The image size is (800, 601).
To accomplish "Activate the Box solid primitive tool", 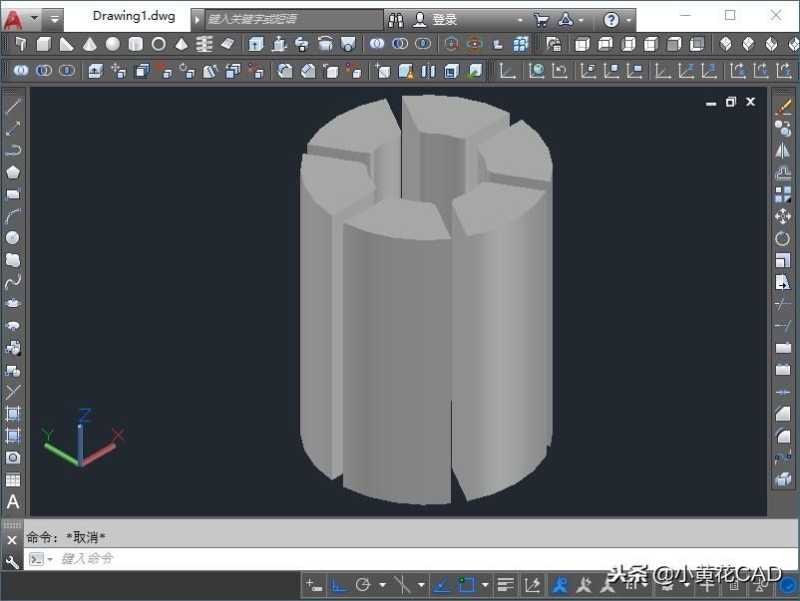I will [45, 44].
